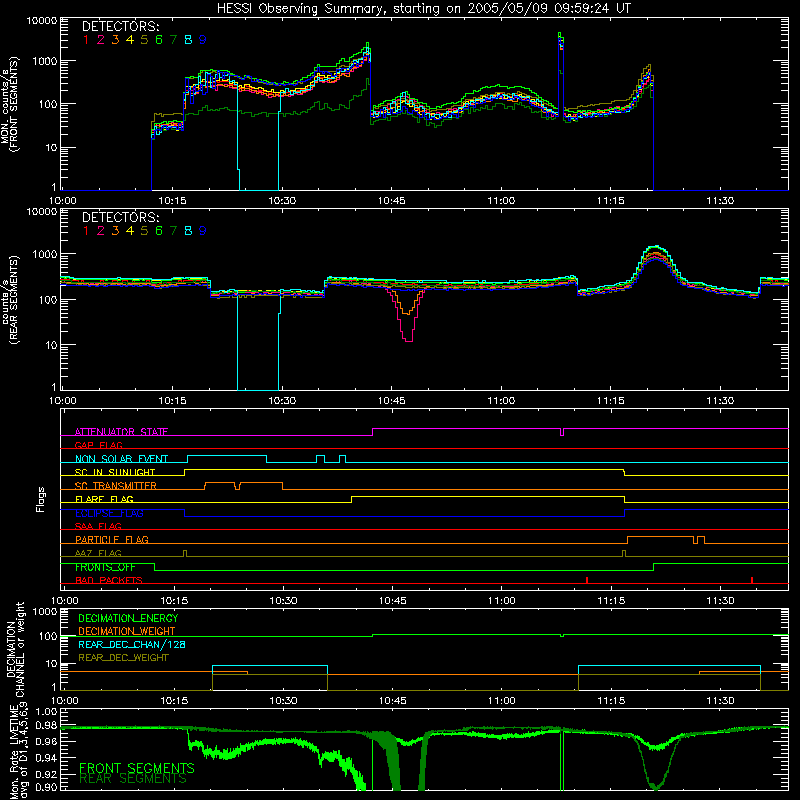The image size is (800, 800).
Task: Click detector 9 in rear segments legend
Action: (203, 231)
